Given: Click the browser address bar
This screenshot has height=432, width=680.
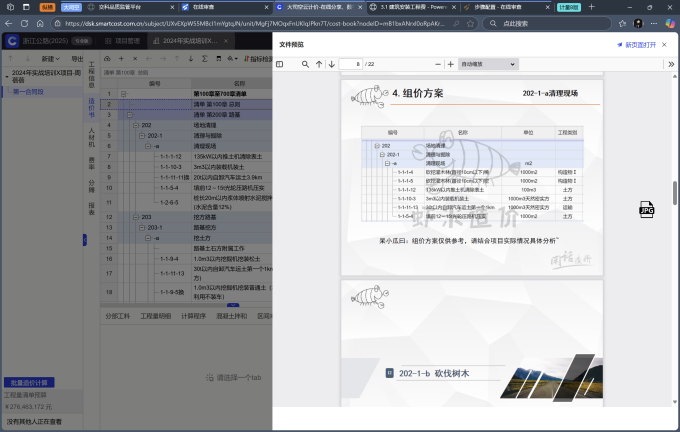Looking at the screenshot, I should click(x=300, y=21).
